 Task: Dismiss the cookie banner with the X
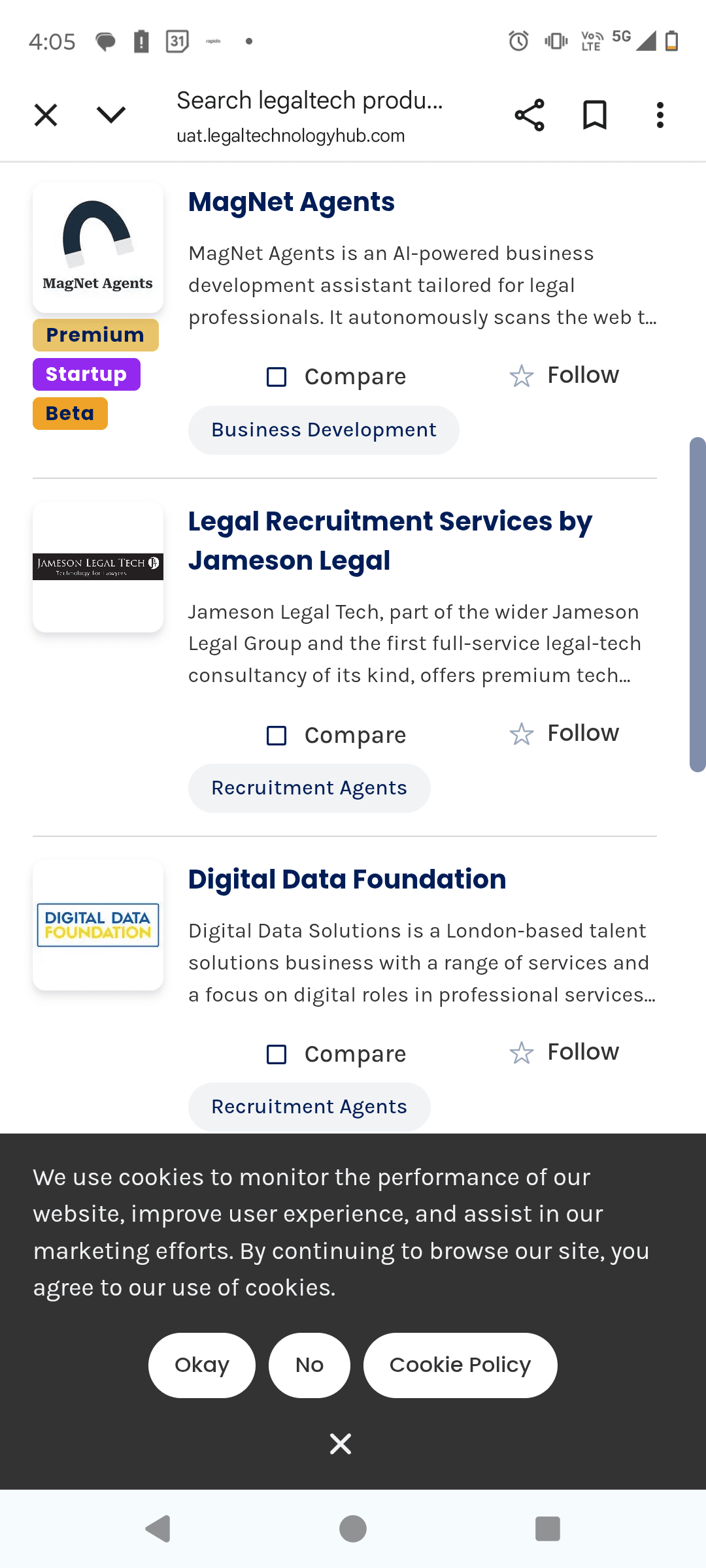pyautogui.click(x=341, y=1444)
